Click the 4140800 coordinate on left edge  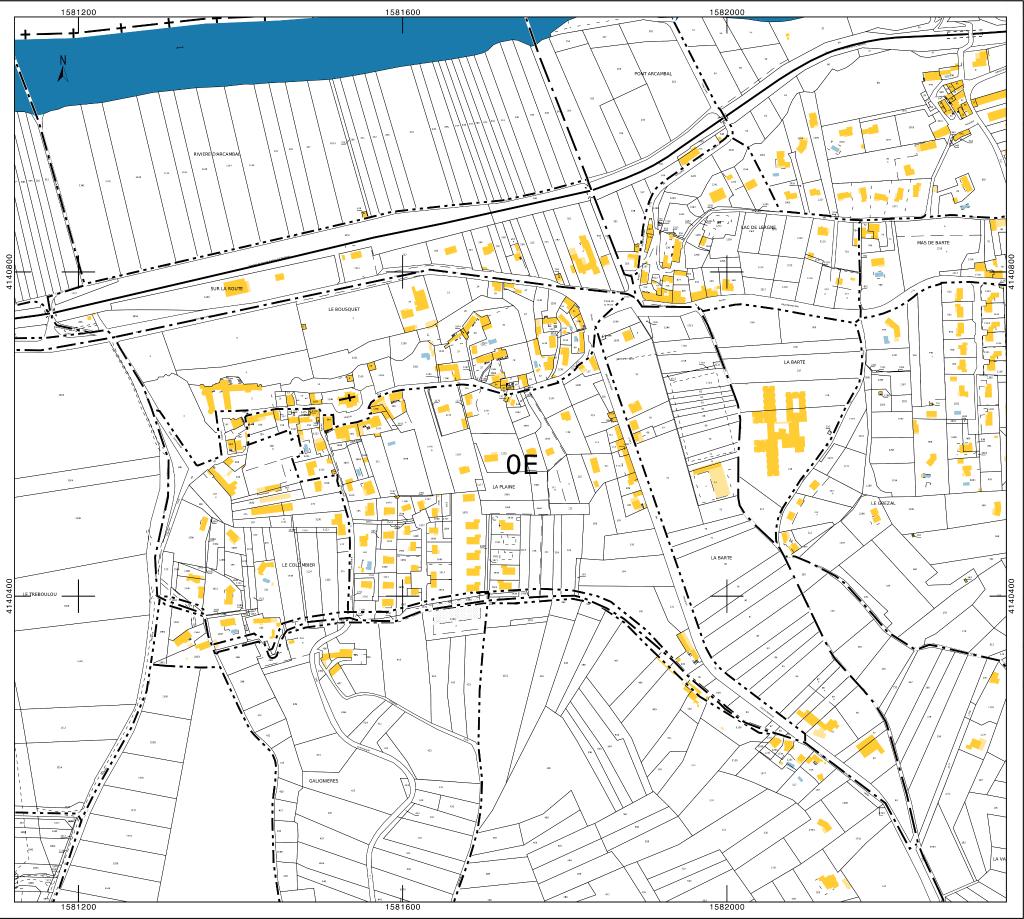click(x=8, y=270)
